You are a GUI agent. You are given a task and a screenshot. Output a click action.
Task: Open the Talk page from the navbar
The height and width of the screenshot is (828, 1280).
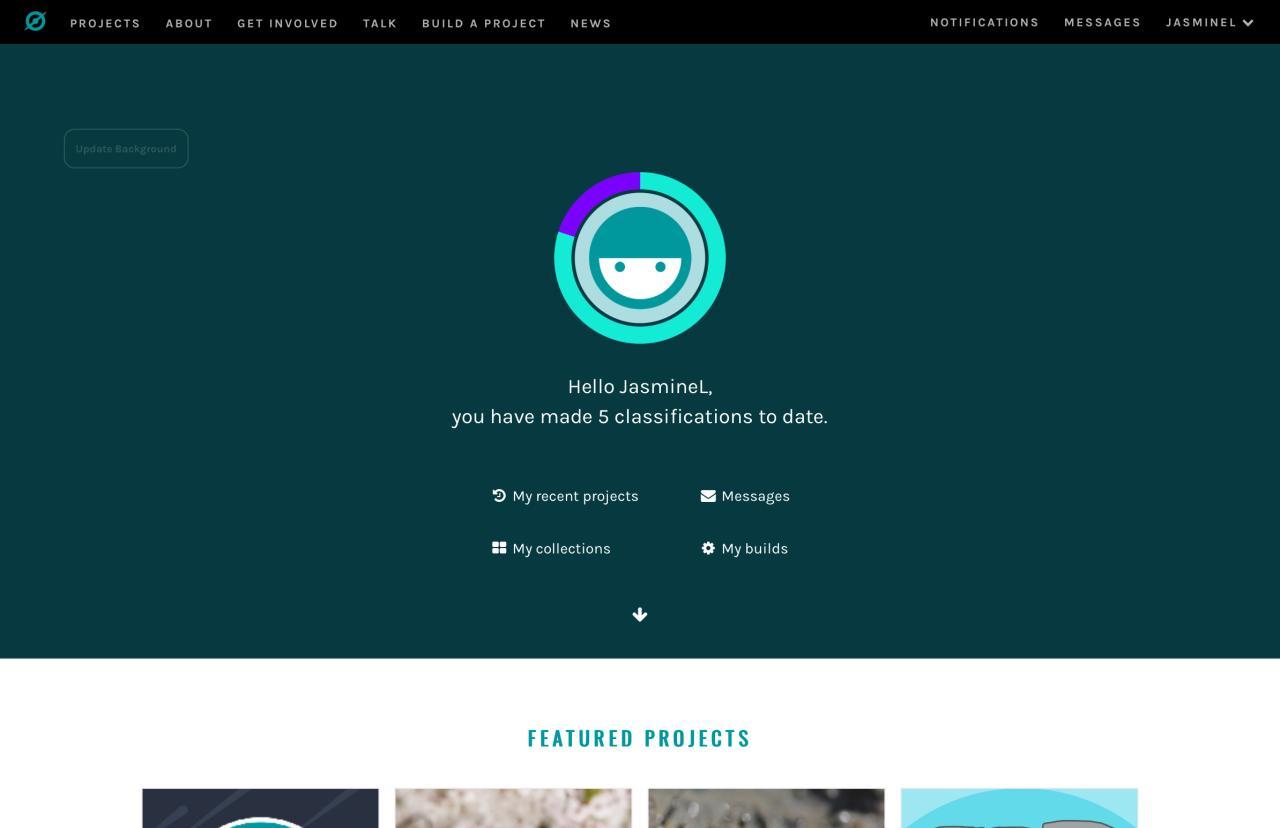coord(380,23)
